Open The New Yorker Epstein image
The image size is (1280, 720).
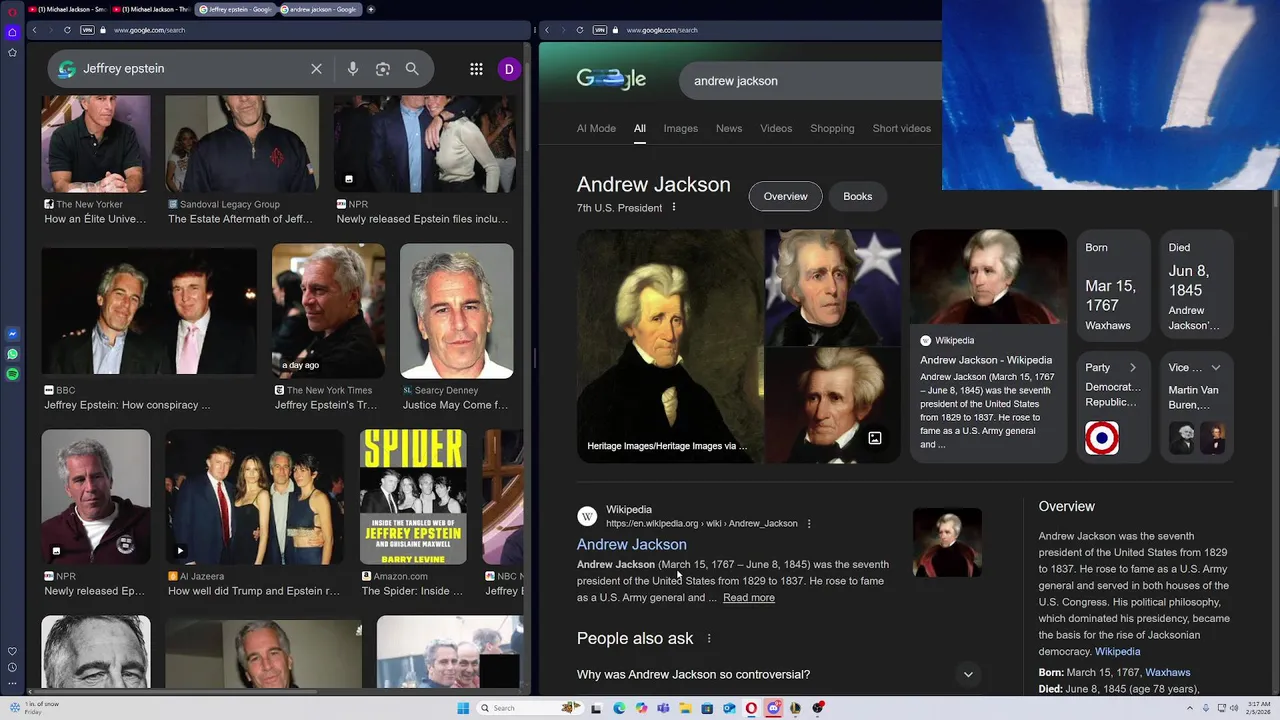pos(96,144)
